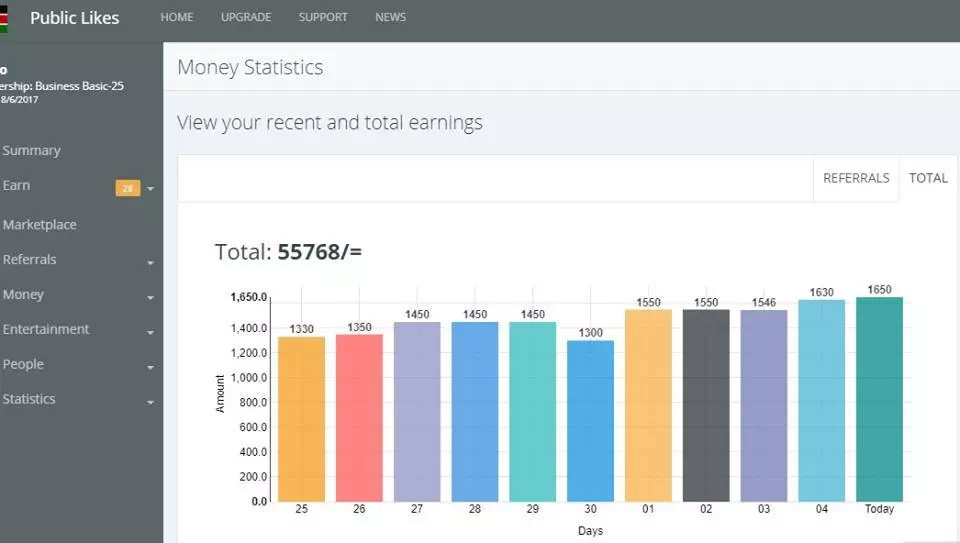
Task: Switch to the REFERRALS tab
Action: pos(856,178)
